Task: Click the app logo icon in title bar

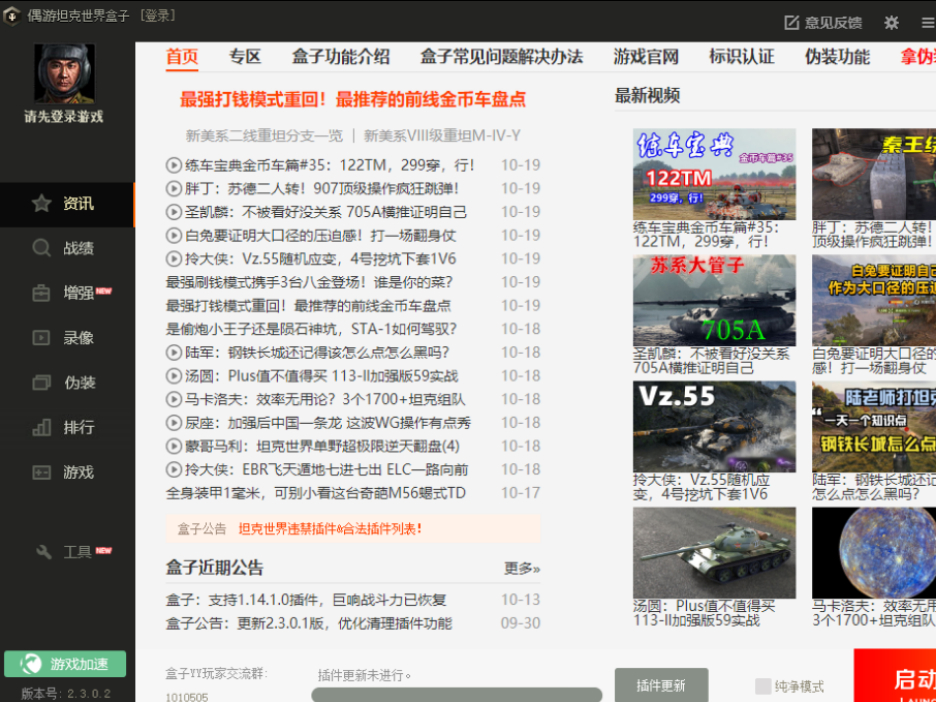Action: pos(11,16)
